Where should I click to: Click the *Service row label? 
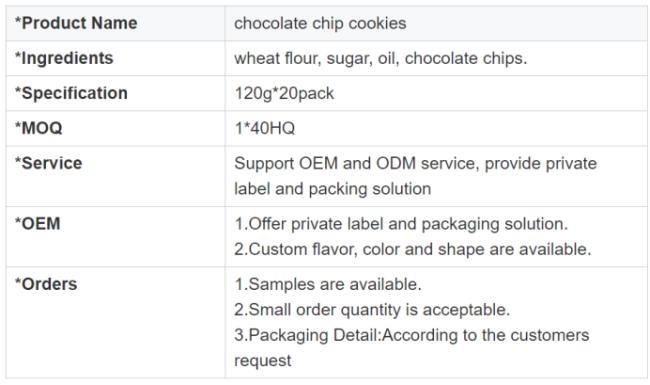[49, 163]
